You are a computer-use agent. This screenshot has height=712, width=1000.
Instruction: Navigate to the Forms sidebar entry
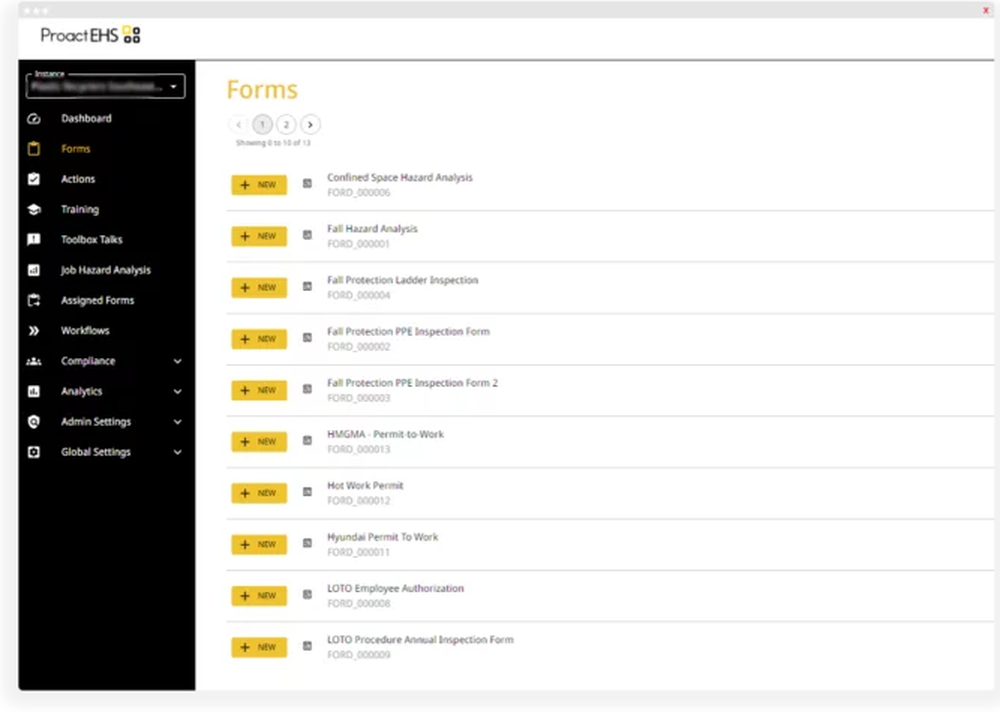76,148
